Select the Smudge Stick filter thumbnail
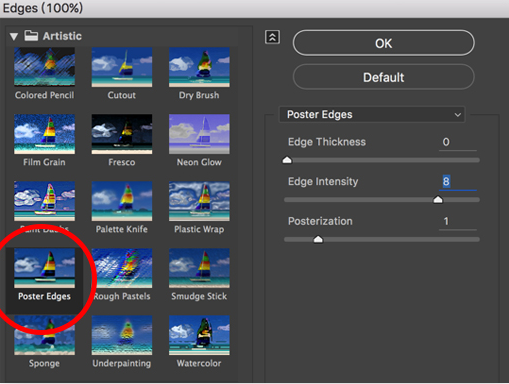The height and width of the screenshot is (384, 509). click(x=199, y=268)
